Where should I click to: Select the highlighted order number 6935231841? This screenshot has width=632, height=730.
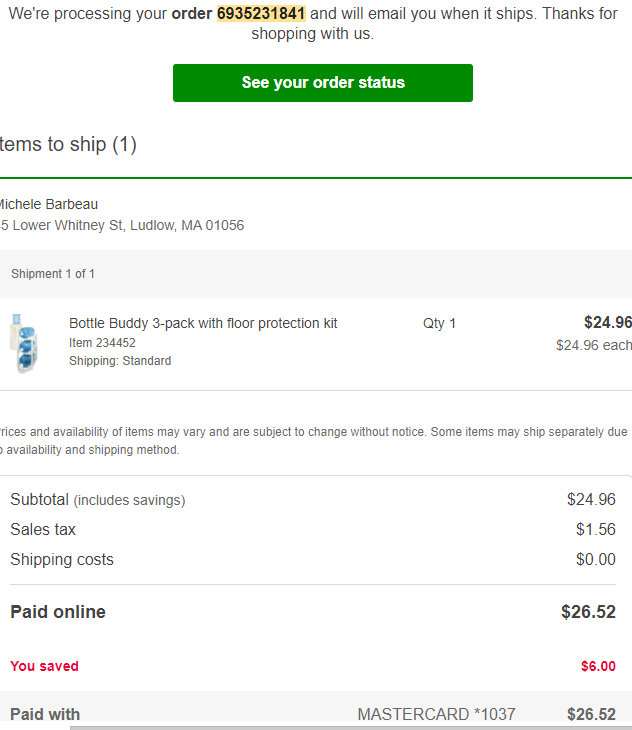click(x=261, y=14)
